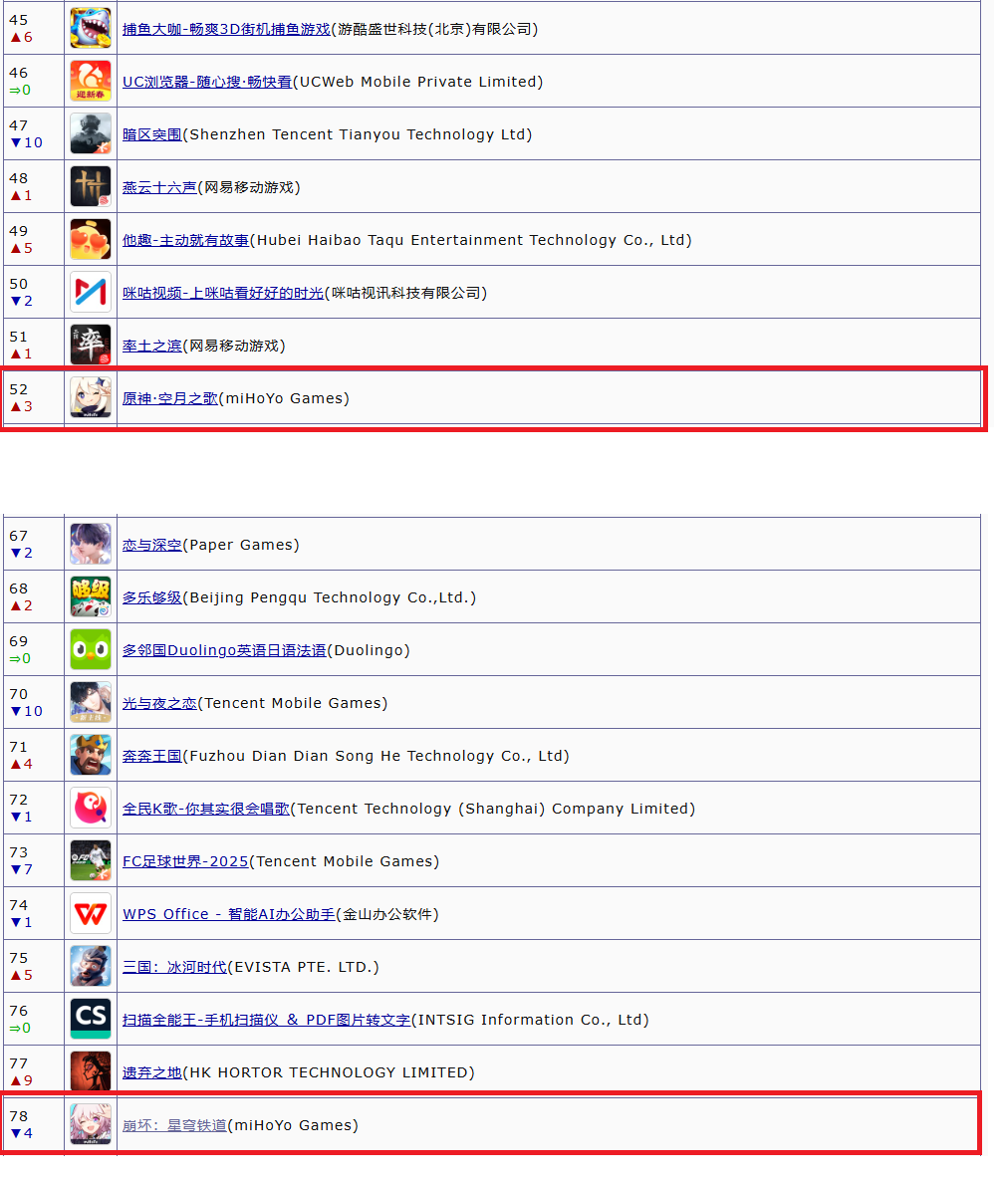Click the 遗弃之地 app icon

(92, 1071)
